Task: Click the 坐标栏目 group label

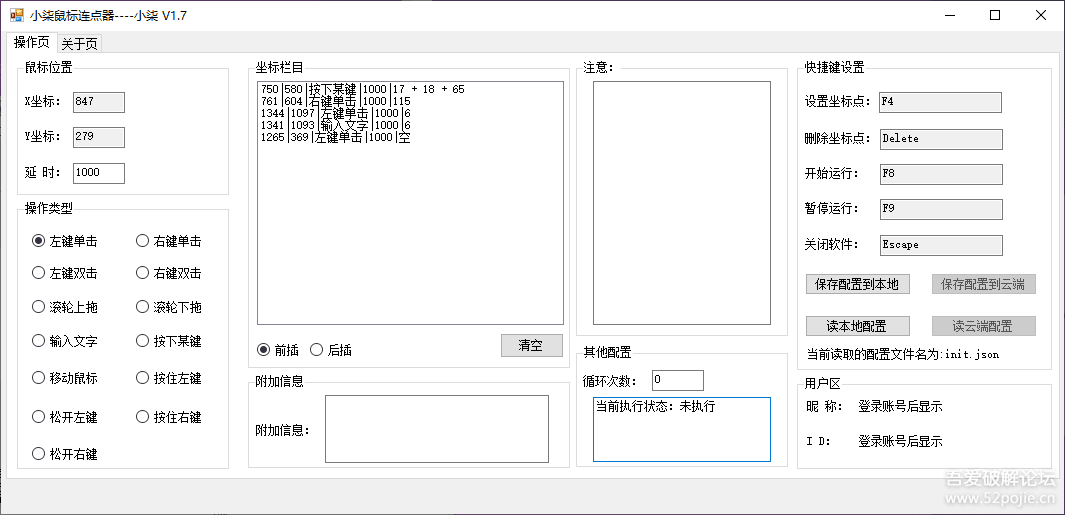Action: pyautogui.click(x=279, y=67)
